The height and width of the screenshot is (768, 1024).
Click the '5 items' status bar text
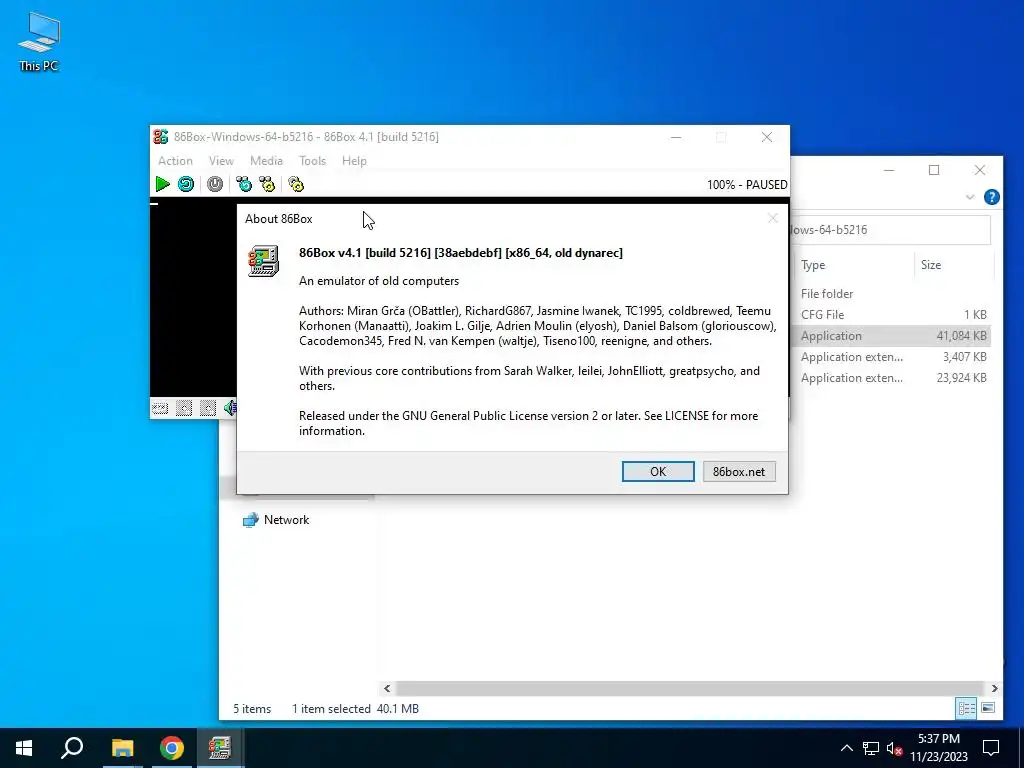coord(252,709)
